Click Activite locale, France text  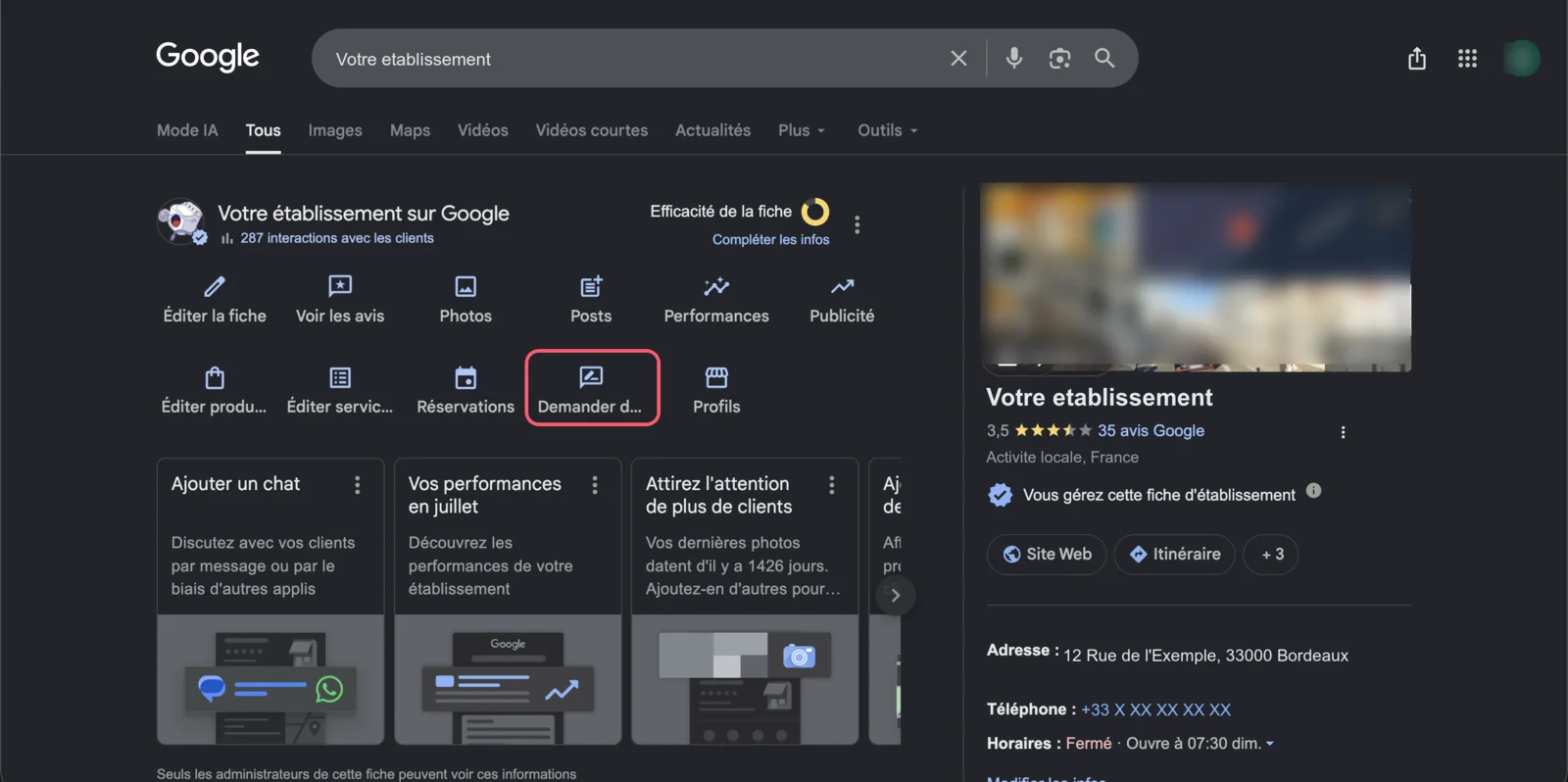point(1062,458)
